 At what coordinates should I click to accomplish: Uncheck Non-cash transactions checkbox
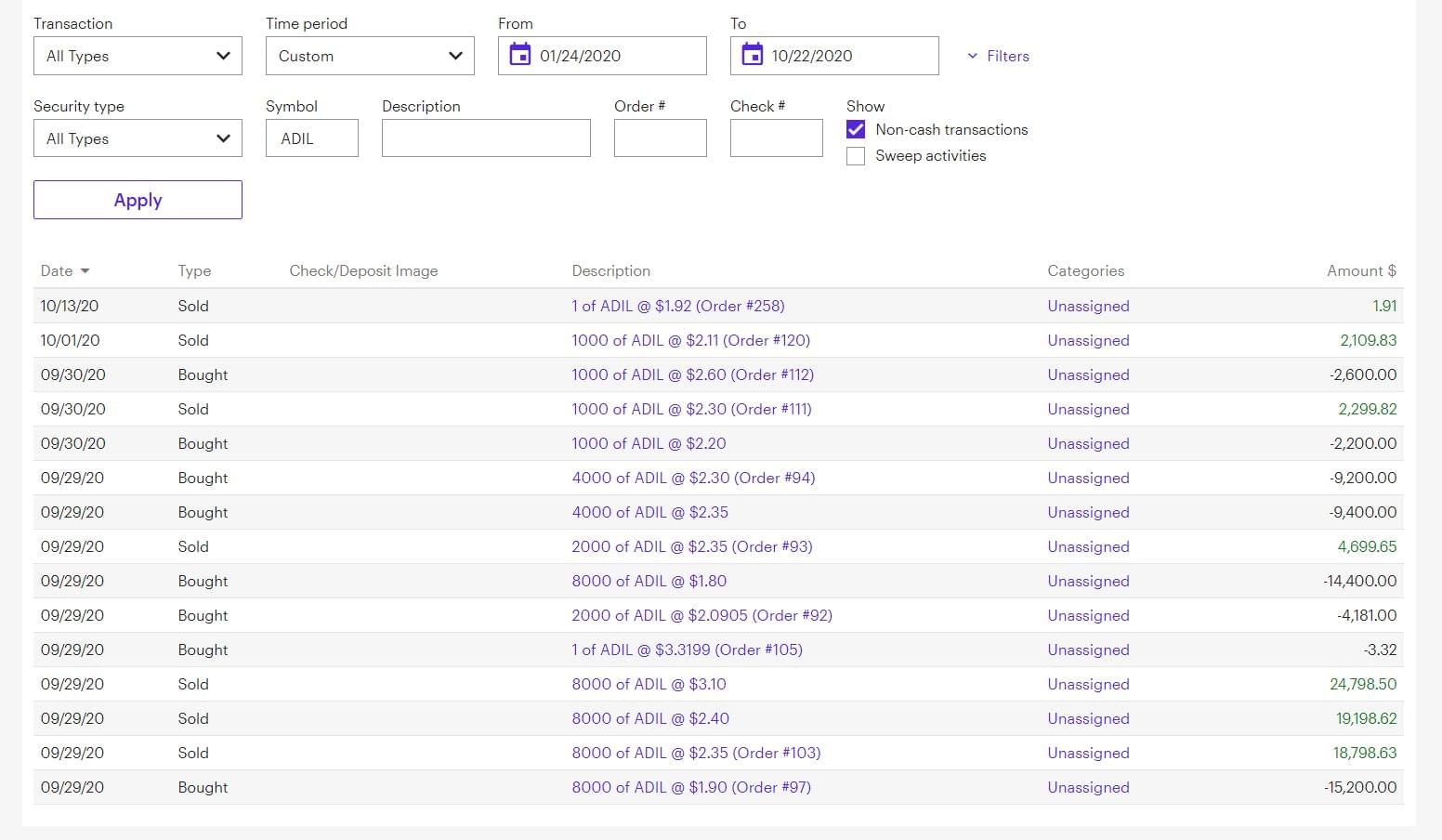click(856, 130)
